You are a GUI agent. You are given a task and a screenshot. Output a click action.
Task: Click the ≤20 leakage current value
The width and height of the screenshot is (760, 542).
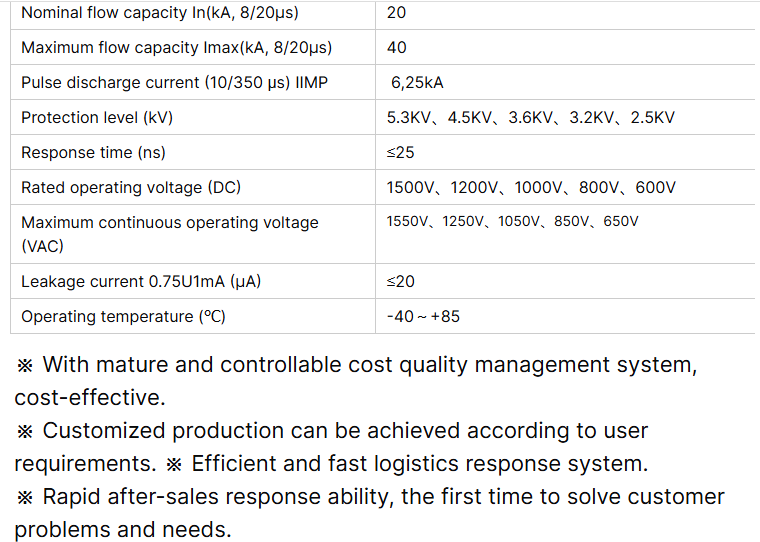click(x=400, y=282)
